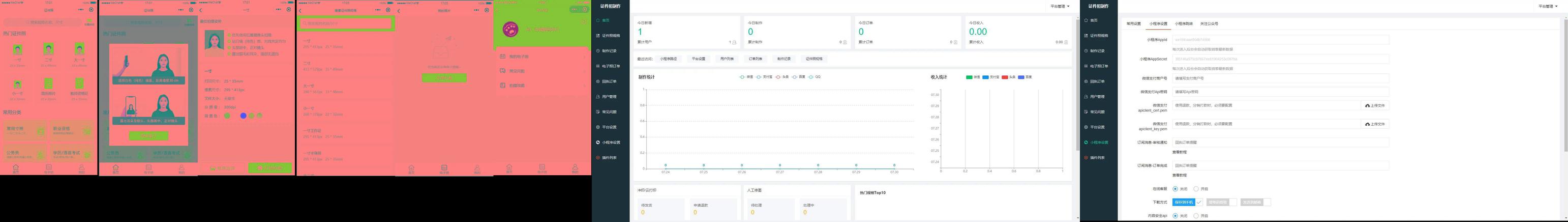The width and height of the screenshot is (1568, 222).
Task: Open 首页 icon in left dashboard sidebar
Action: click(598, 20)
